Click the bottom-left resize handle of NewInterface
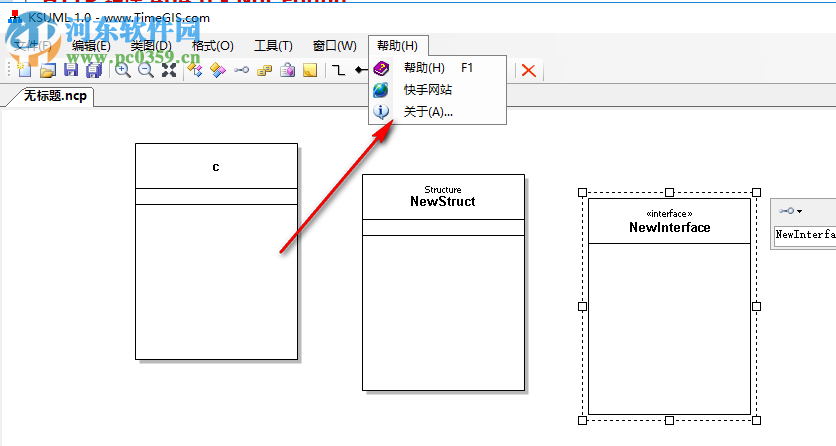 582,420
